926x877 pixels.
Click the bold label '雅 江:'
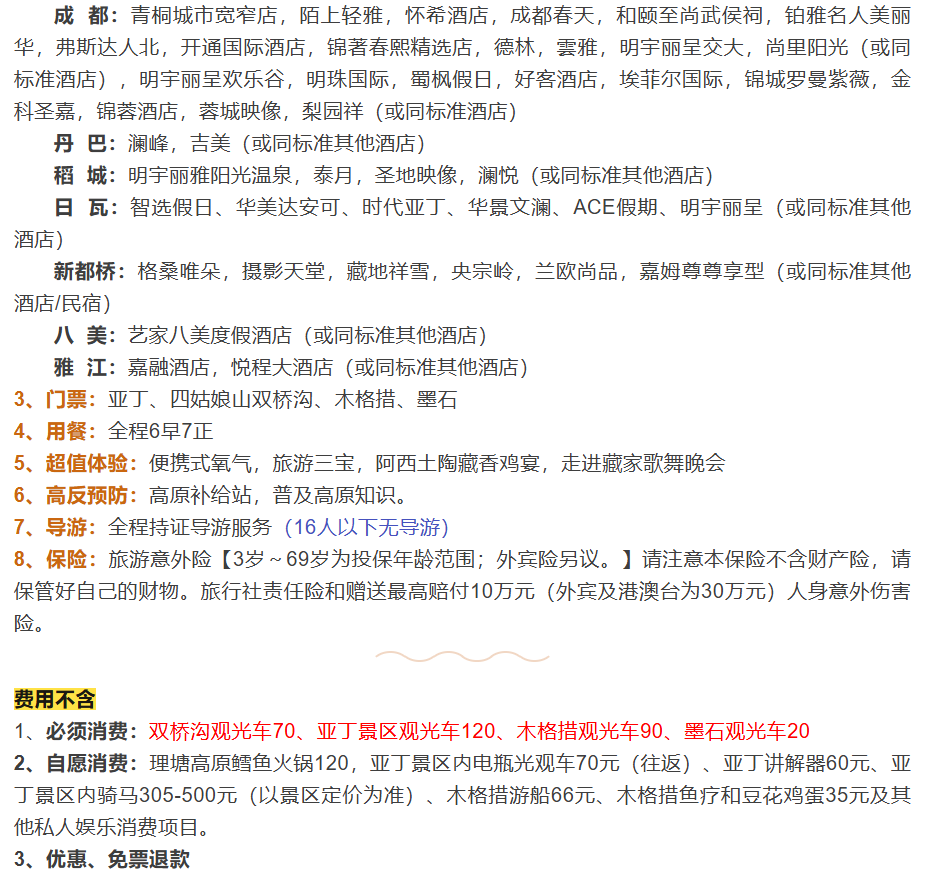tap(85, 367)
